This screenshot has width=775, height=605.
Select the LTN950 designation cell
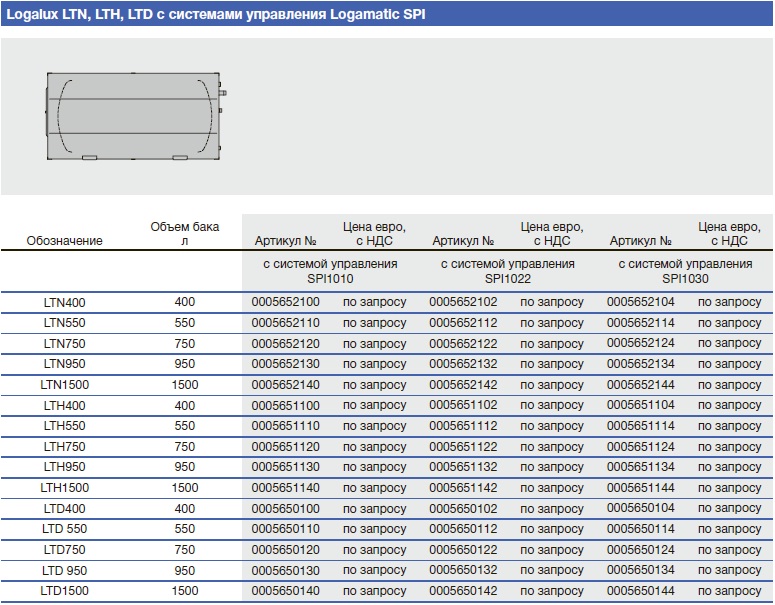(x=64, y=364)
